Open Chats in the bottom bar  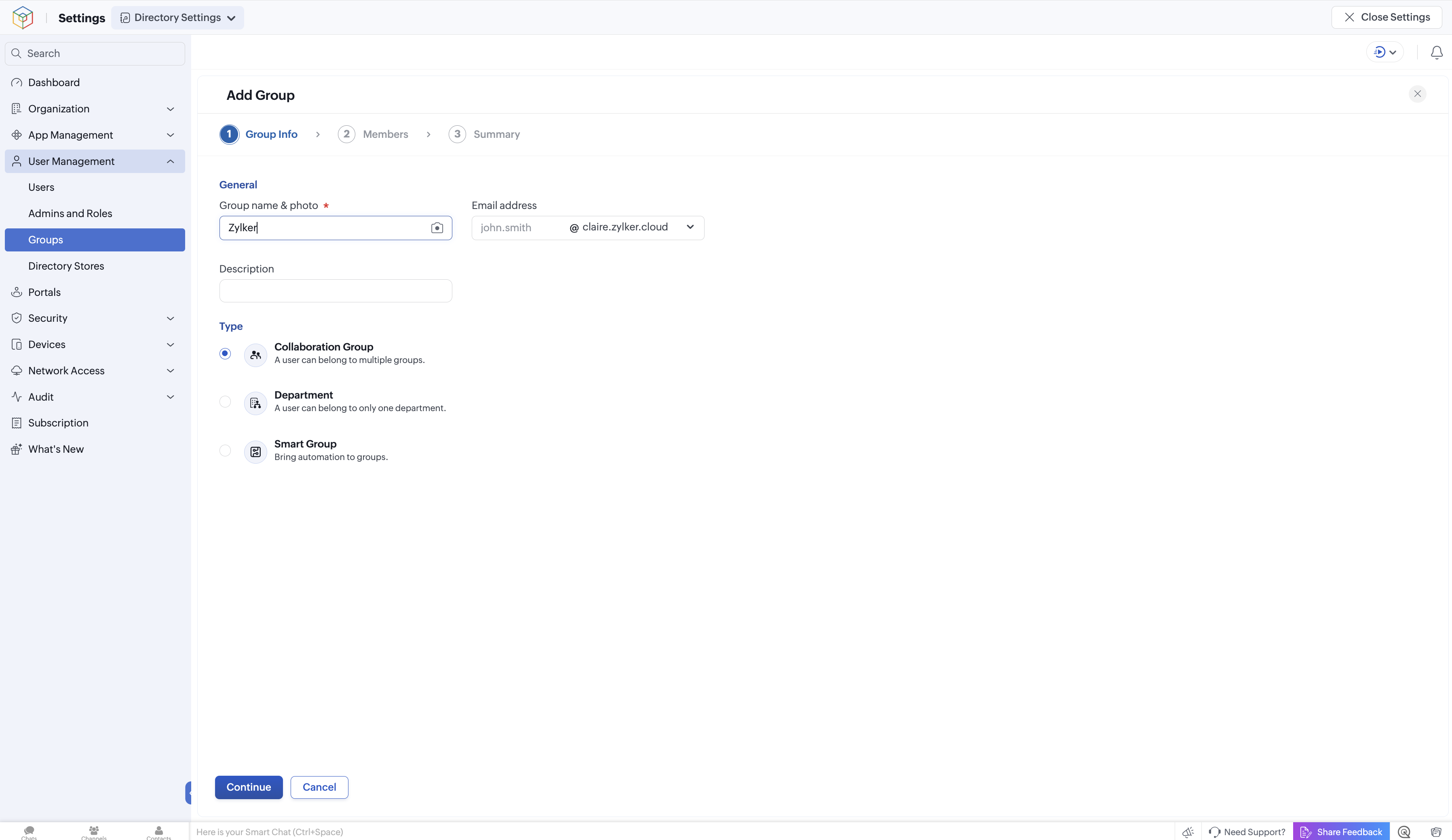[x=29, y=832]
